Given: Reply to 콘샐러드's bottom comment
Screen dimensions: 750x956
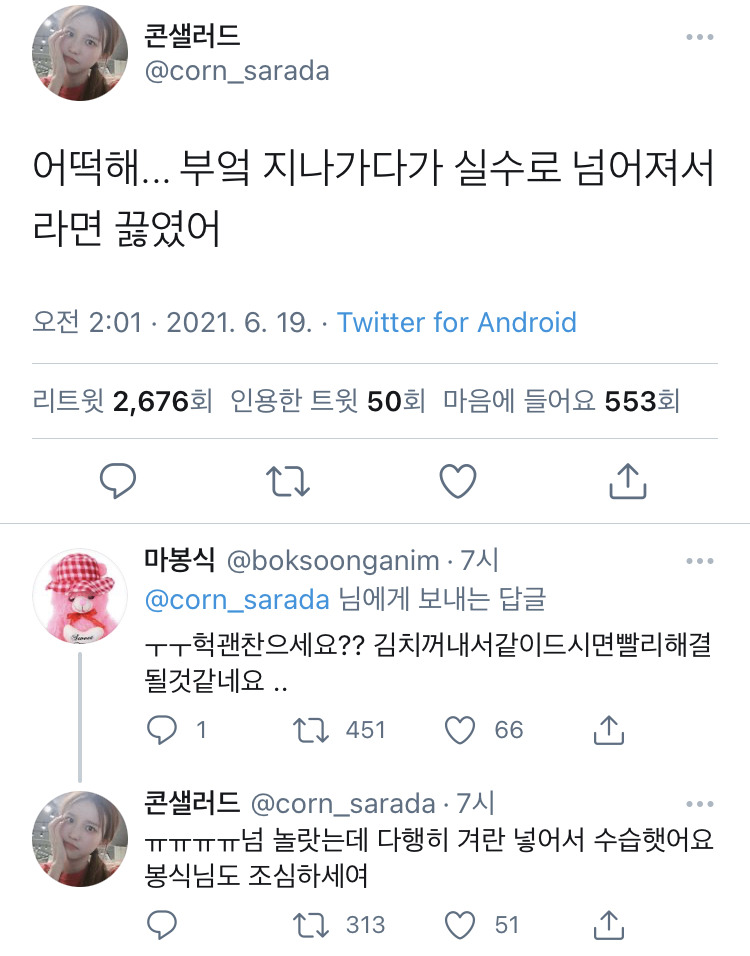Looking at the screenshot, I should click(162, 924).
